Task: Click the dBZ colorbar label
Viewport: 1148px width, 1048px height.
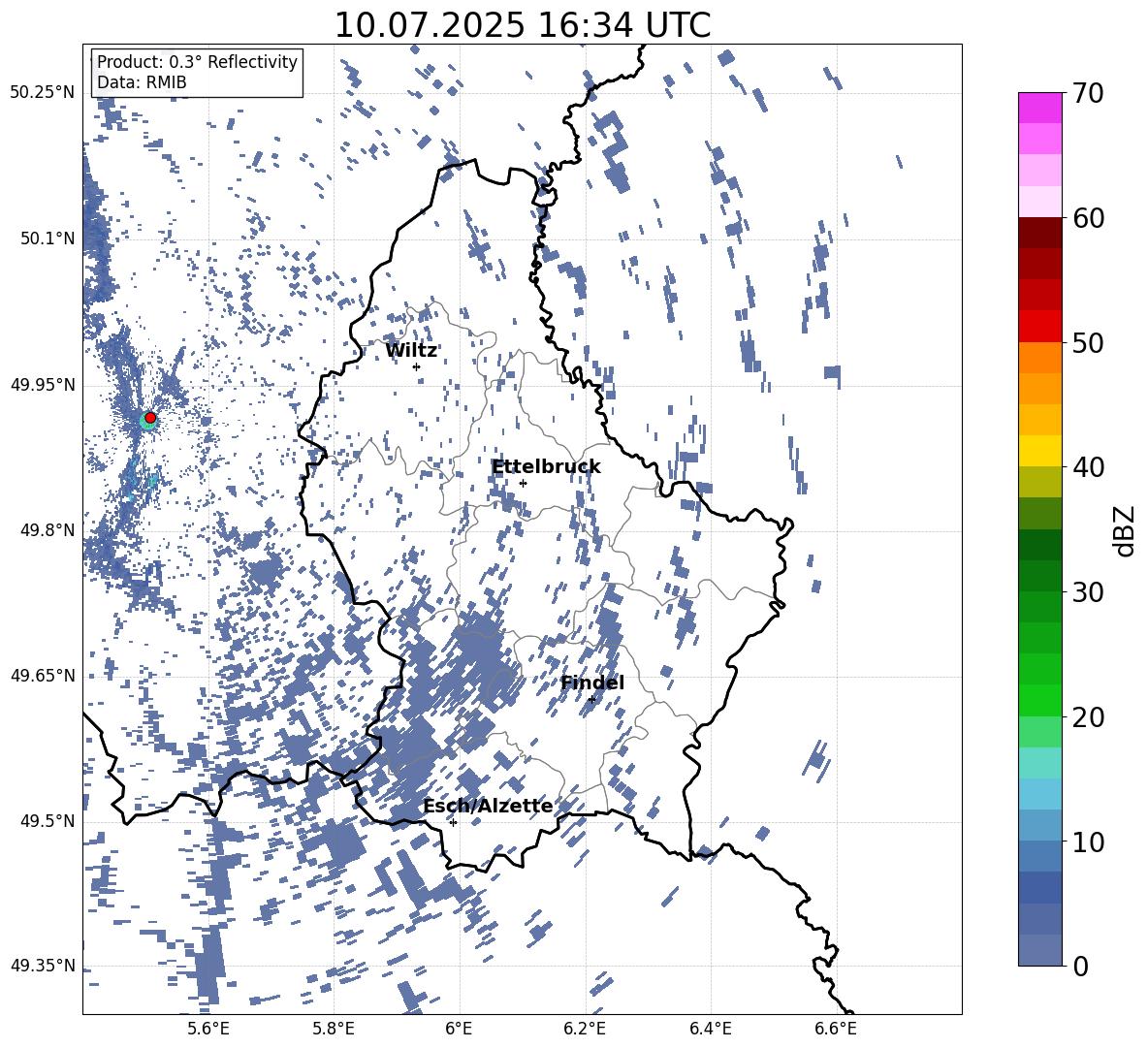Action: [1125, 530]
